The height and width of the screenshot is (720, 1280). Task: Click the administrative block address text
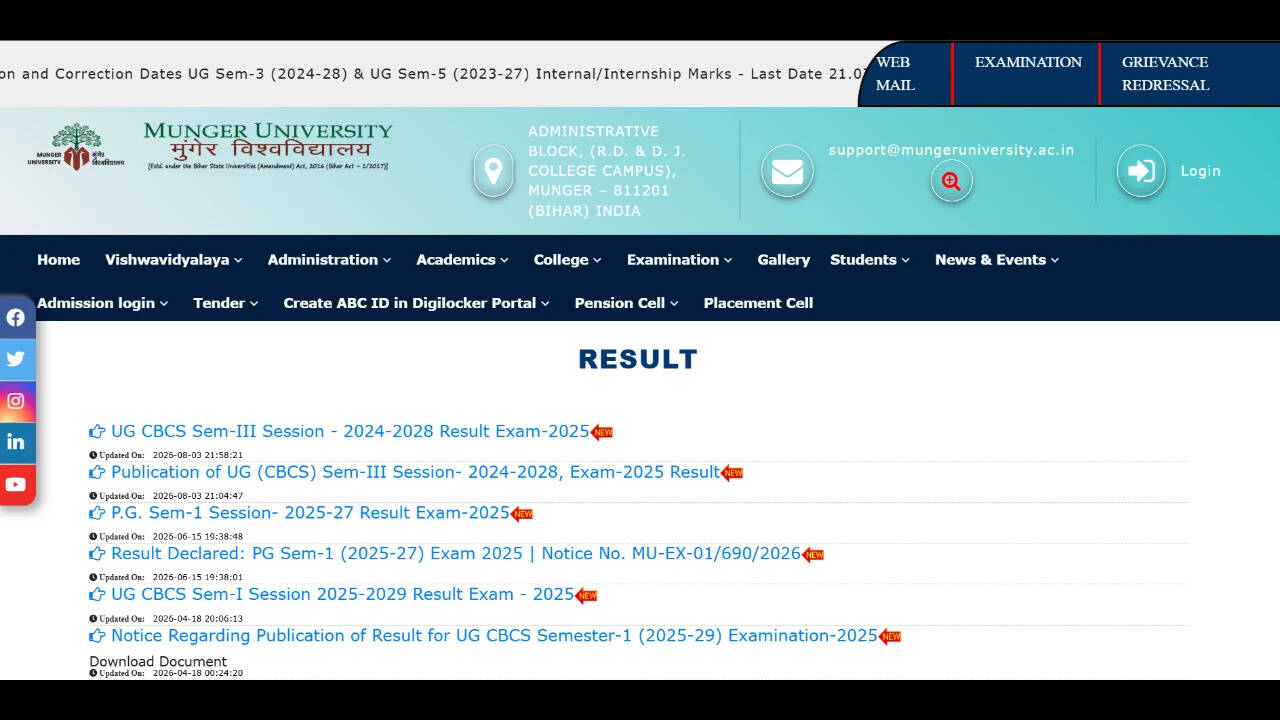point(607,171)
